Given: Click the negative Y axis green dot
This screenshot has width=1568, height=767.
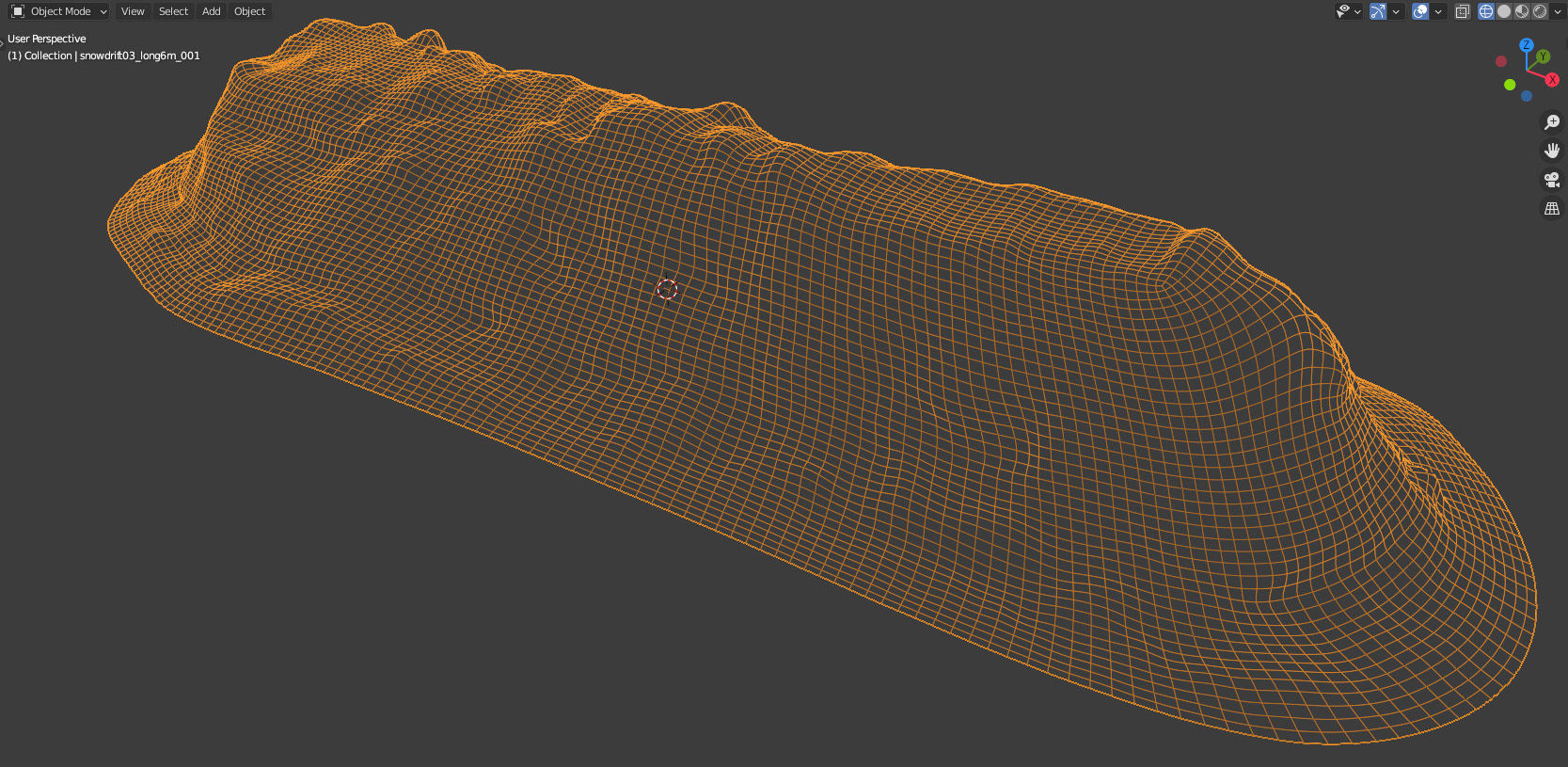Looking at the screenshot, I should [1510, 85].
